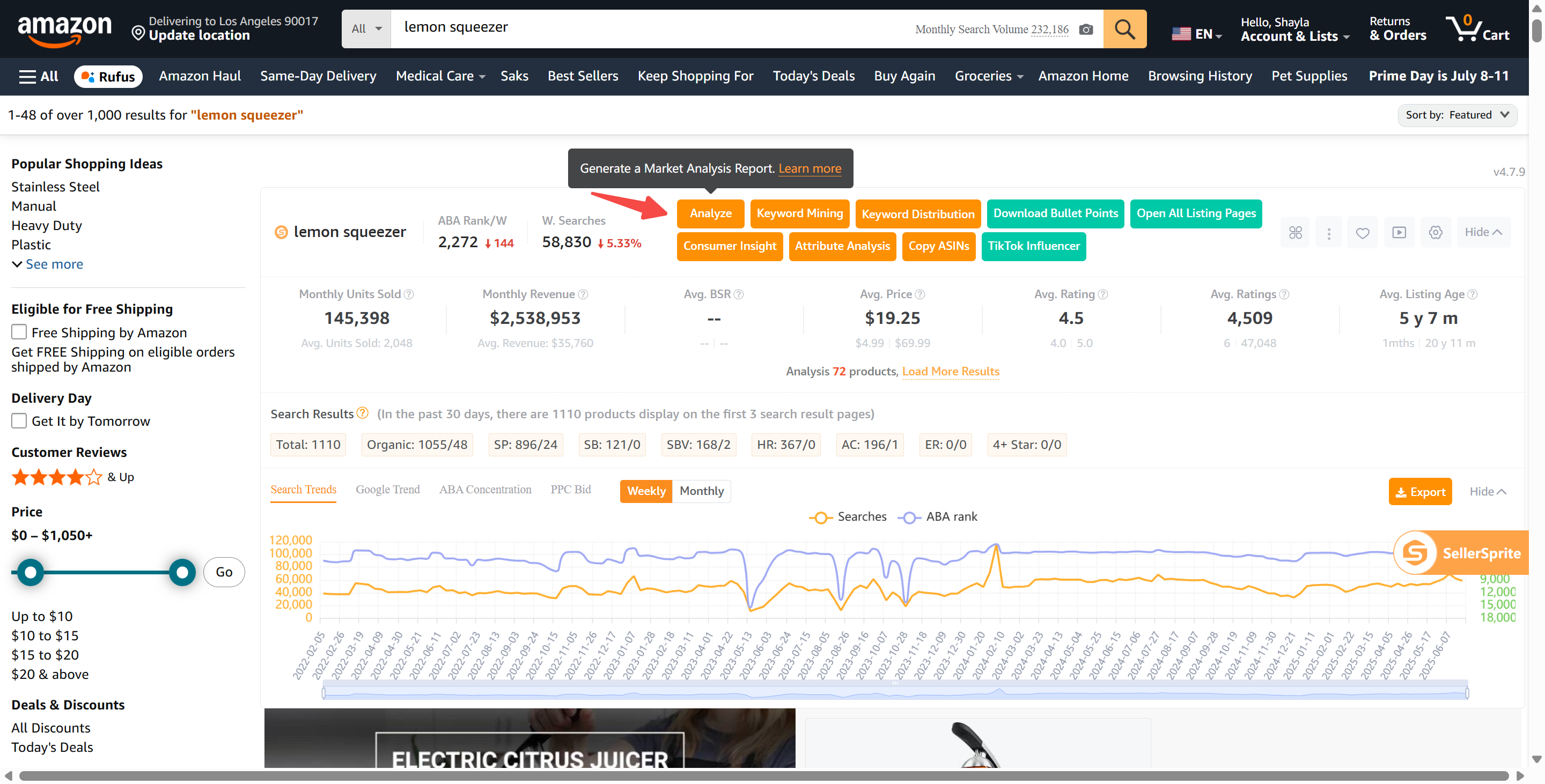Toggle Searches series in chart legend
The width and height of the screenshot is (1545, 784).
click(x=847, y=516)
